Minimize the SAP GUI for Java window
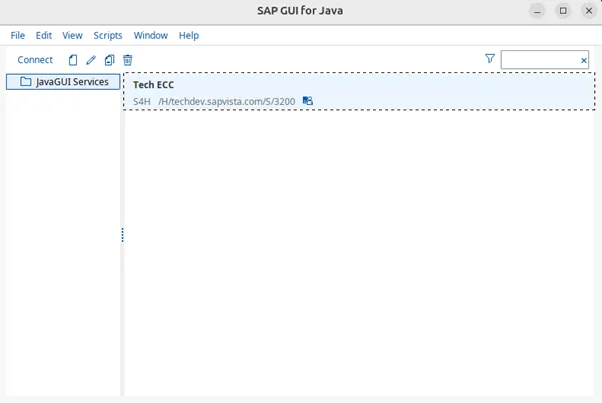 (x=537, y=11)
